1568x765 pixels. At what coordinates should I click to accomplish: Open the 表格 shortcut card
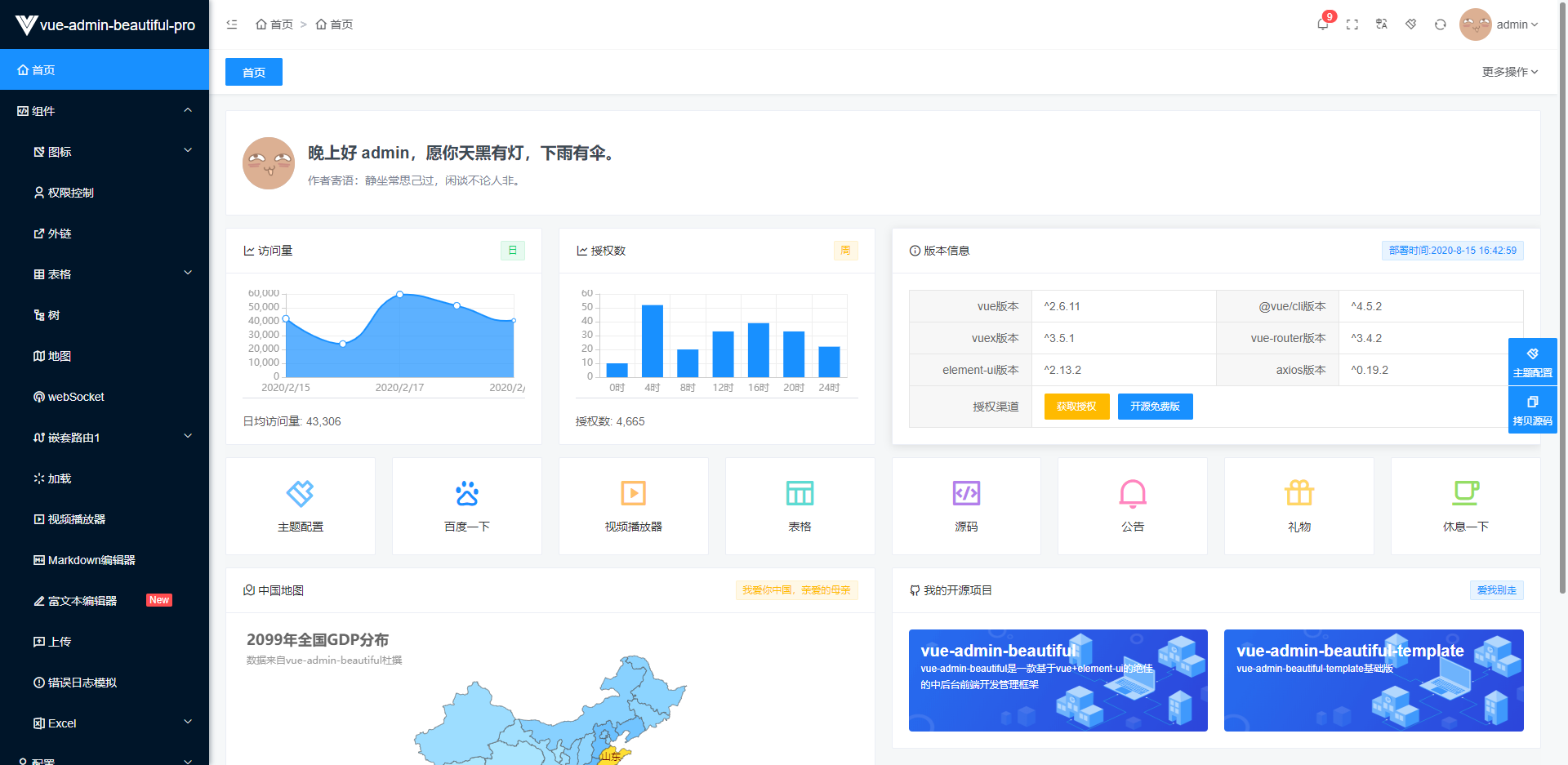pos(800,506)
